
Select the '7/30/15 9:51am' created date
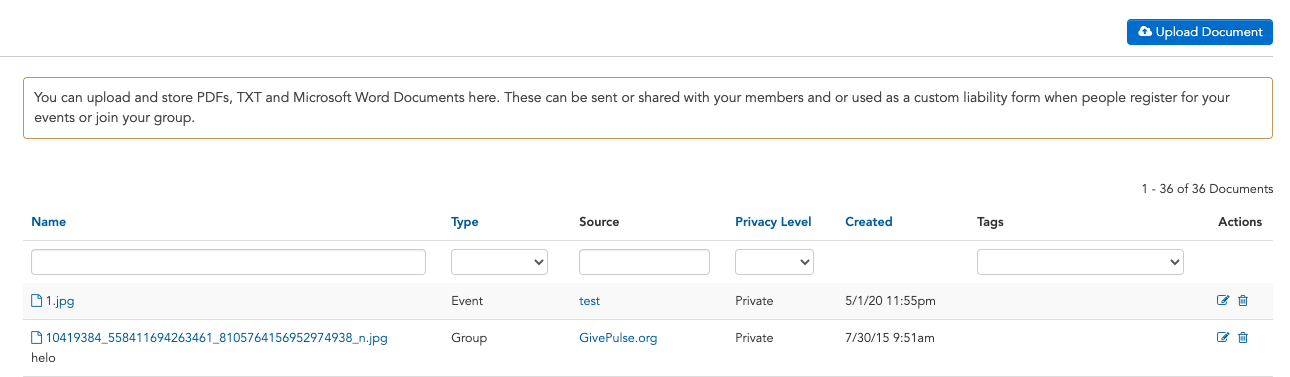[889, 338]
